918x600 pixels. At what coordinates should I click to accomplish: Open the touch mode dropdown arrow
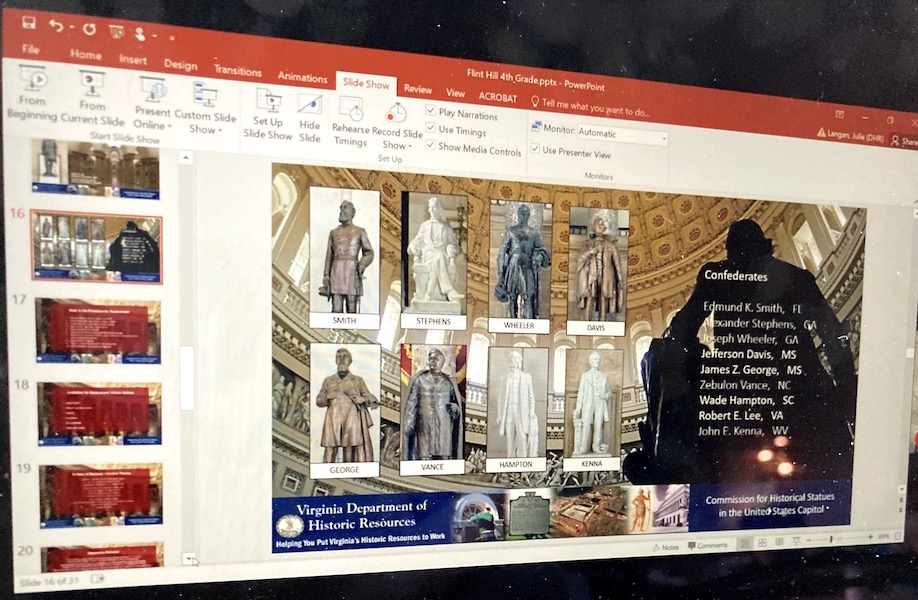[154, 36]
